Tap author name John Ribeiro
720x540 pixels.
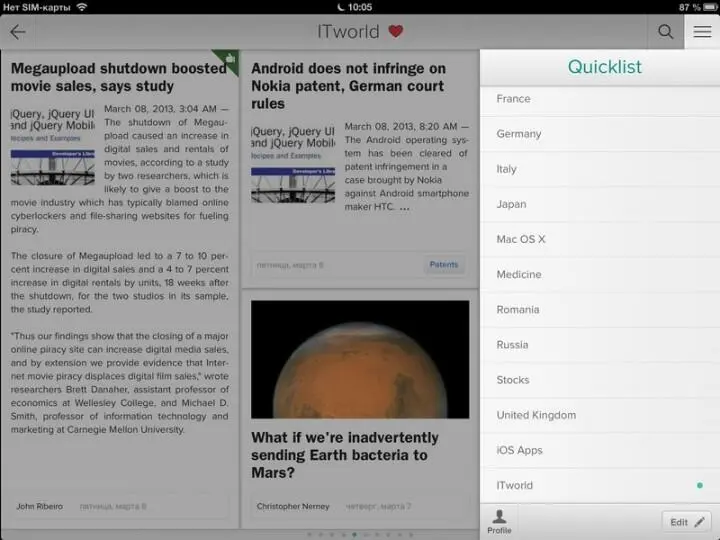(39, 506)
